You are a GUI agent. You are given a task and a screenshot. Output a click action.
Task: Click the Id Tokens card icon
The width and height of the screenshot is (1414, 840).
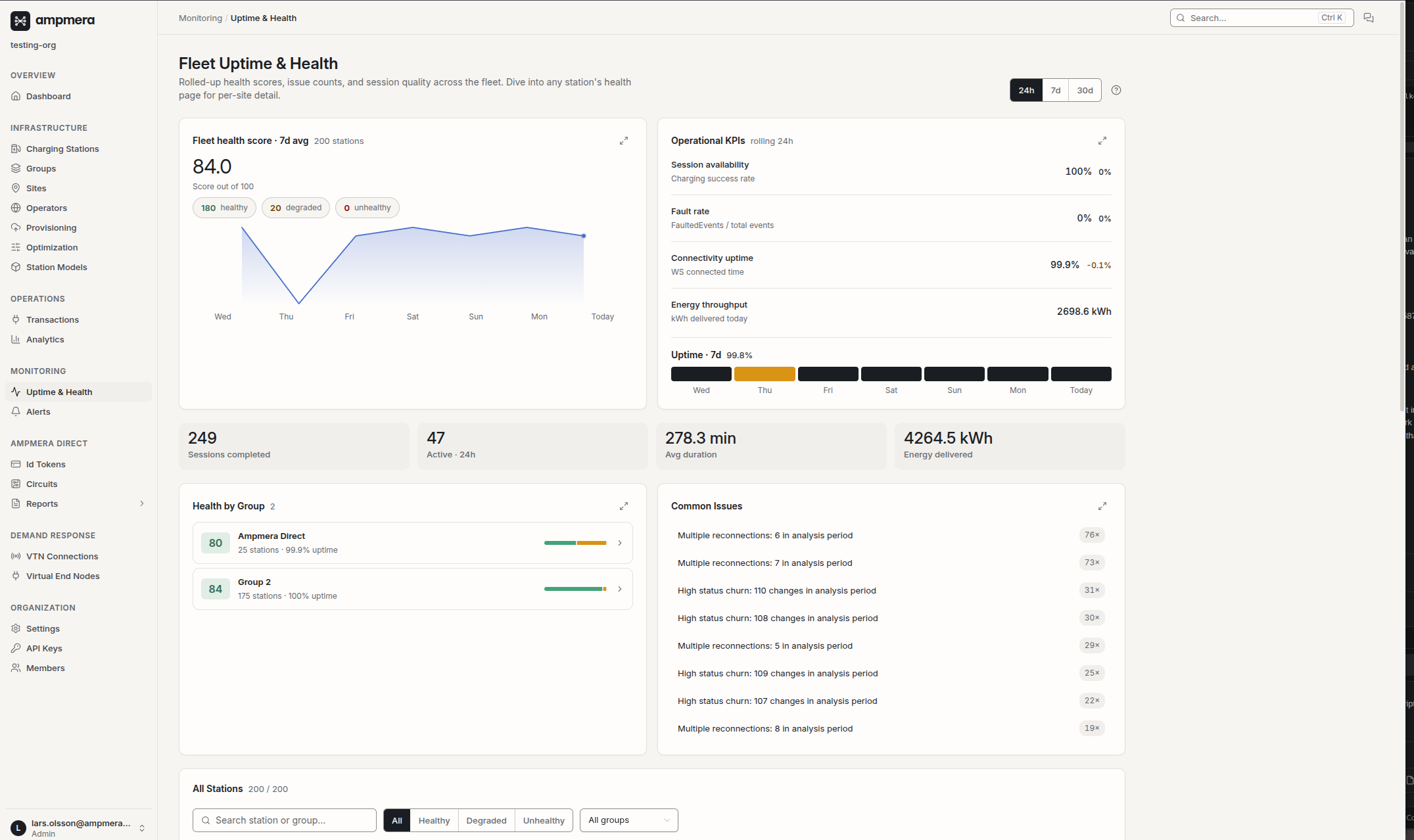(x=16, y=464)
